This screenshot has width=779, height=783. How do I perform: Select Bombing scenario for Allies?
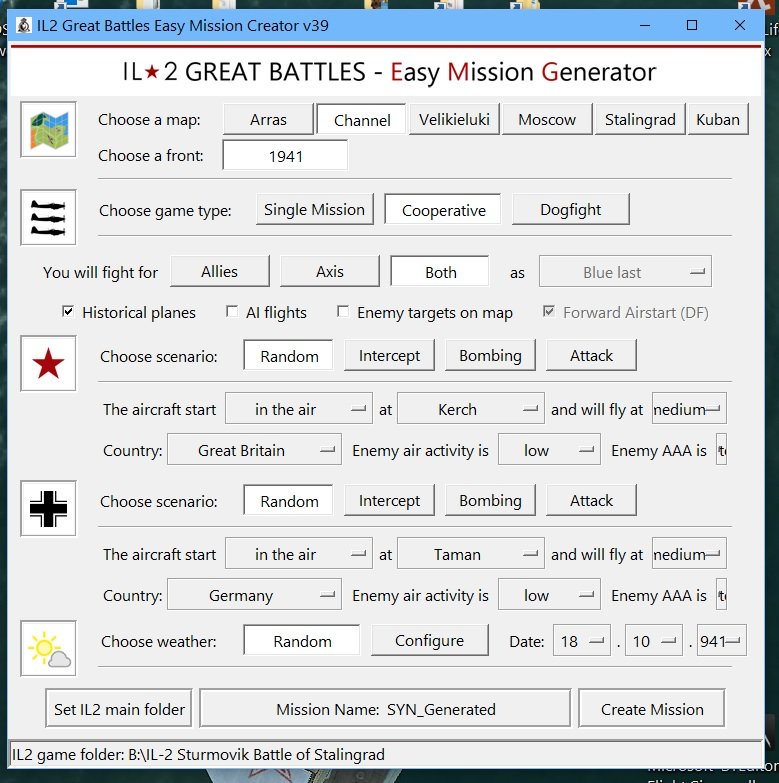(490, 356)
